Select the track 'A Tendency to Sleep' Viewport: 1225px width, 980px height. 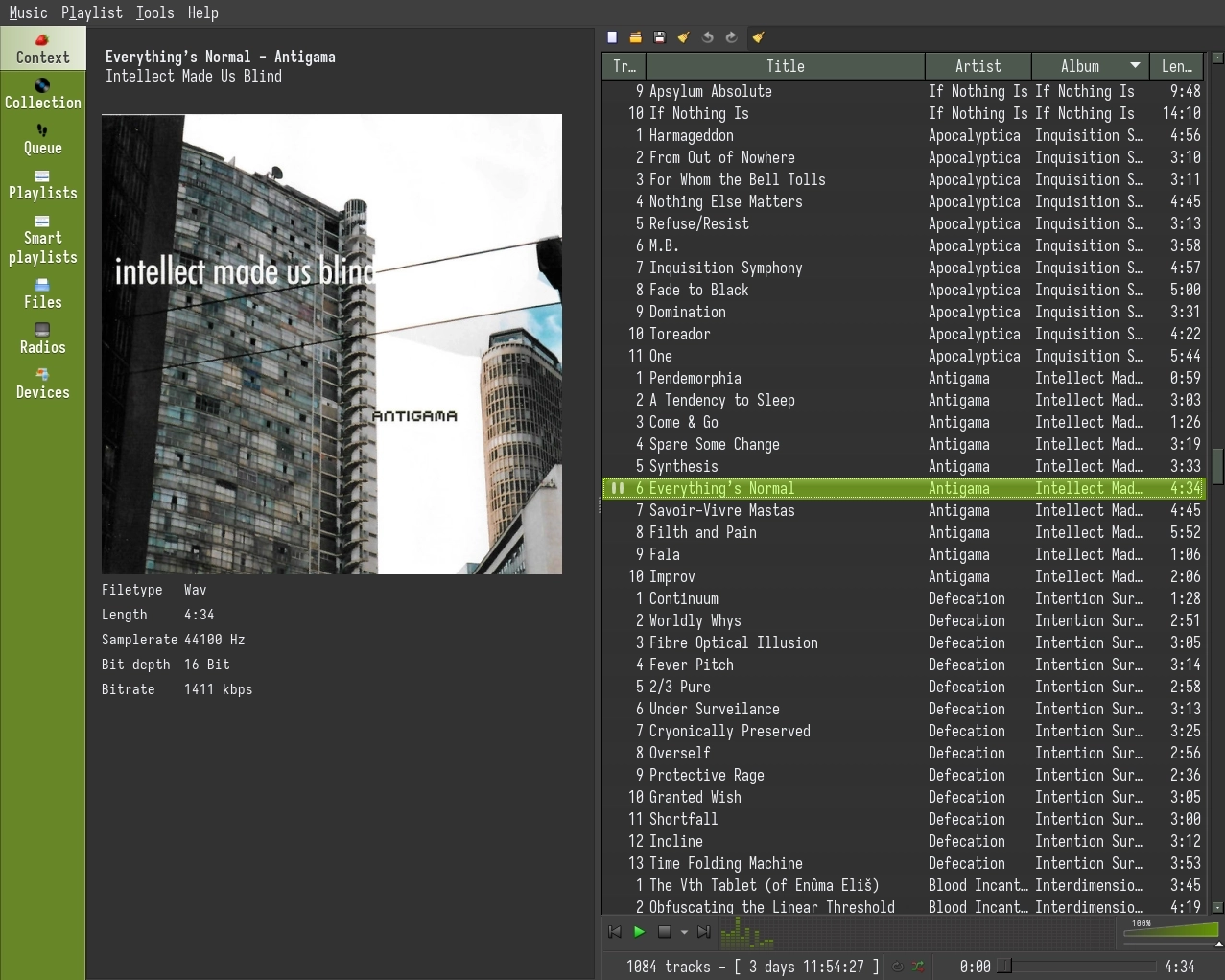coord(902,400)
